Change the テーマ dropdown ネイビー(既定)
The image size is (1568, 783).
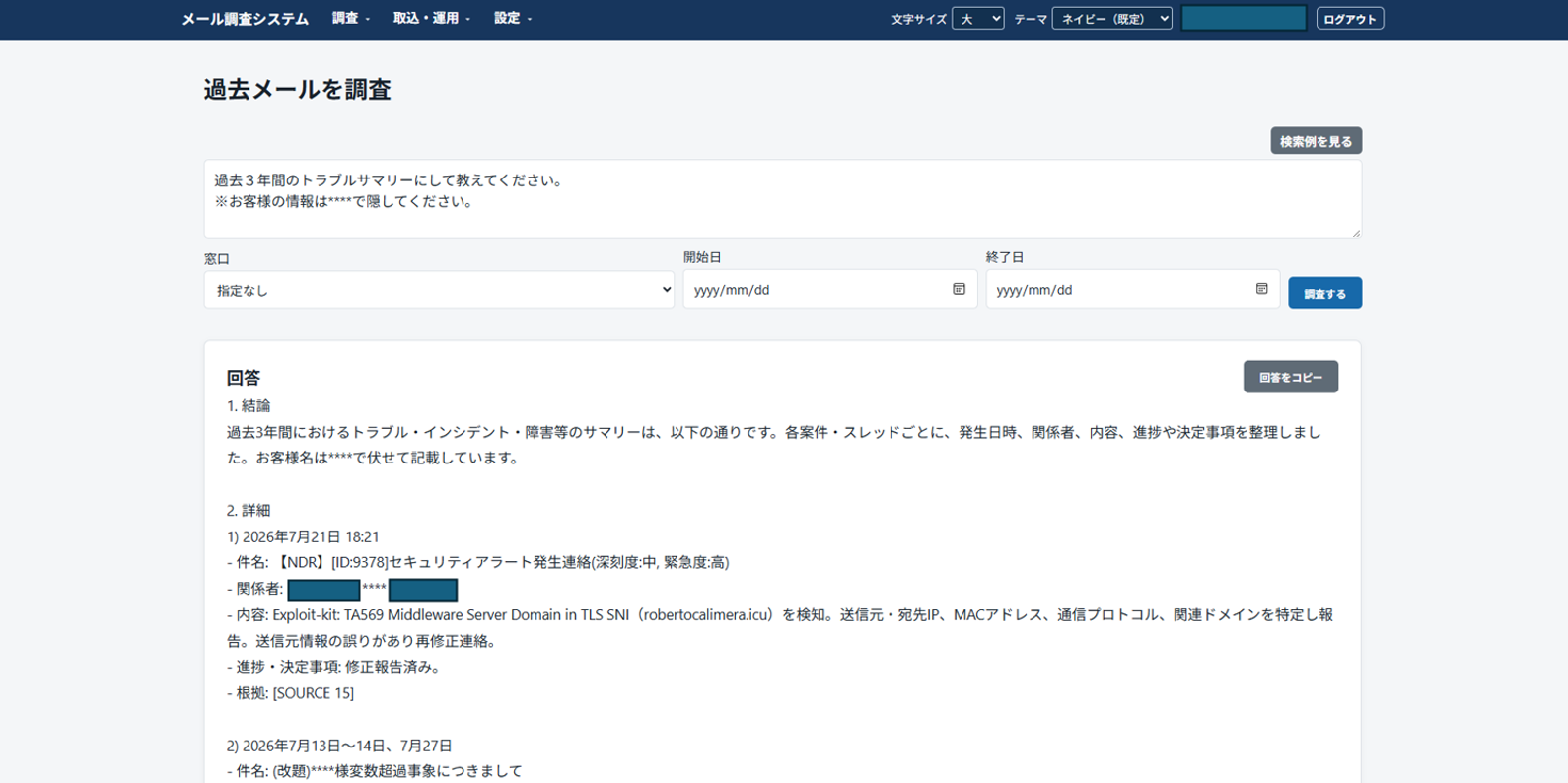1111,19
